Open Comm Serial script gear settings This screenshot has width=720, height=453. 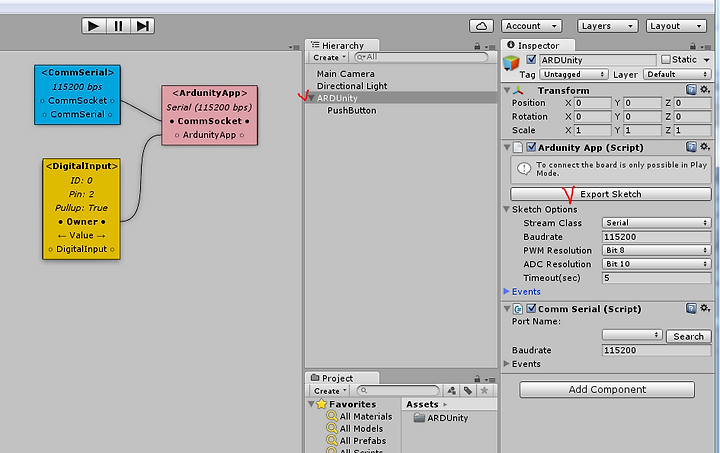pos(705,308)
